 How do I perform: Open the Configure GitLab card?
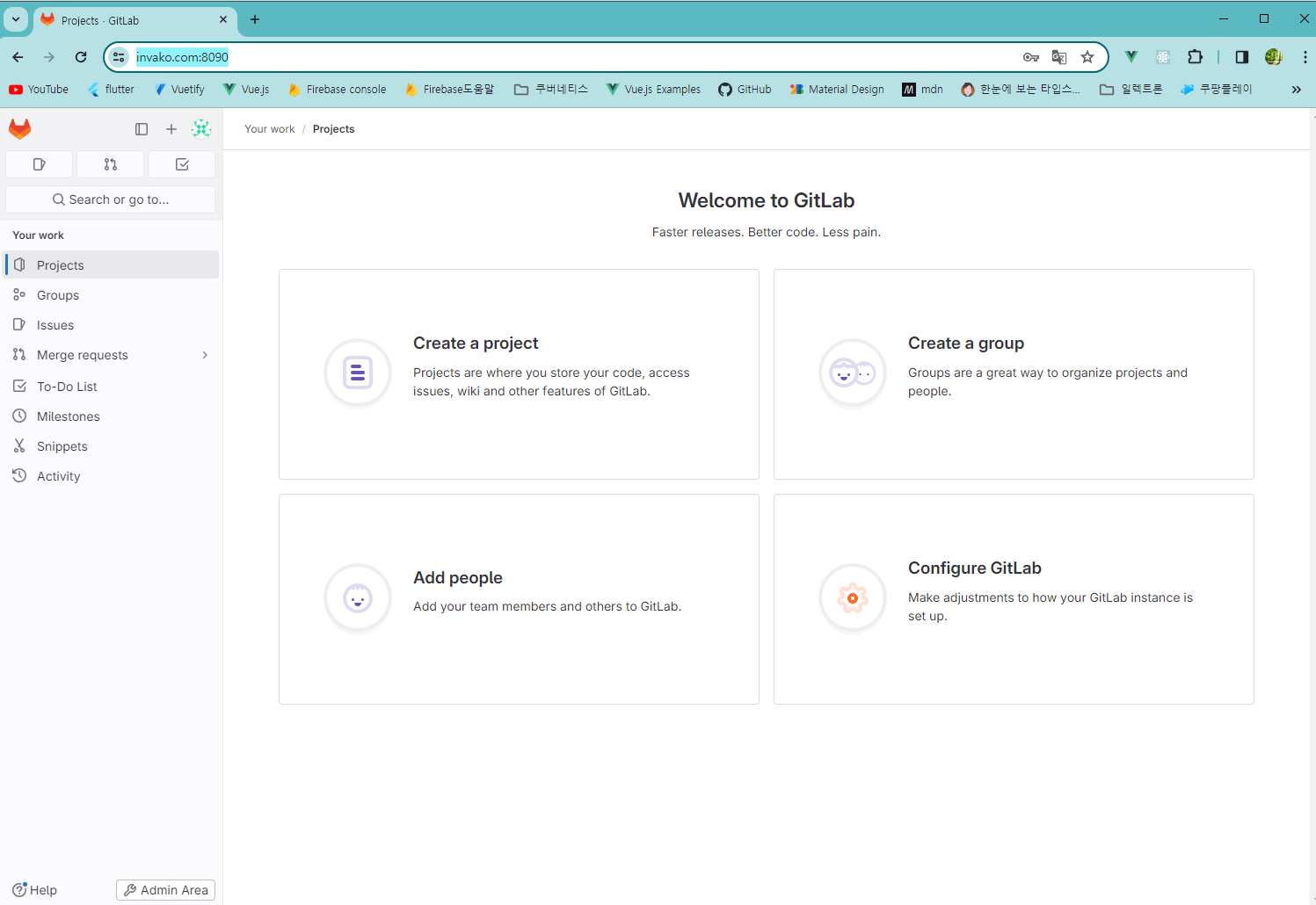1014,599
